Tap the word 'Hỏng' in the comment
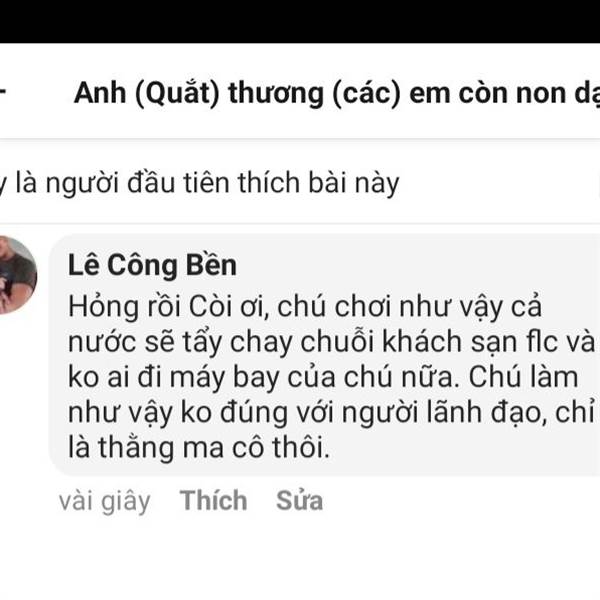The height and width of the screenshot is (600, 600). [x=103, y=308]
